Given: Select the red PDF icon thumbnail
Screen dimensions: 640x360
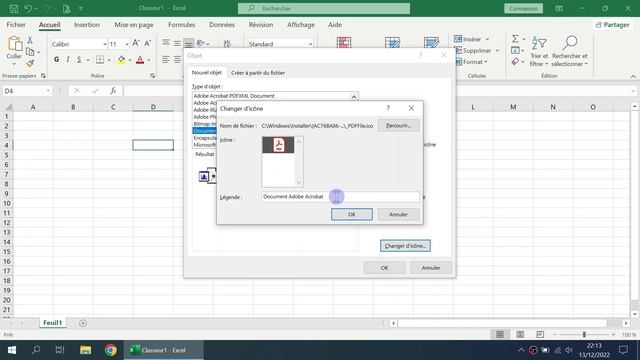Looking at the screenshot, I should pyautogui.click(x=278, y=145).
